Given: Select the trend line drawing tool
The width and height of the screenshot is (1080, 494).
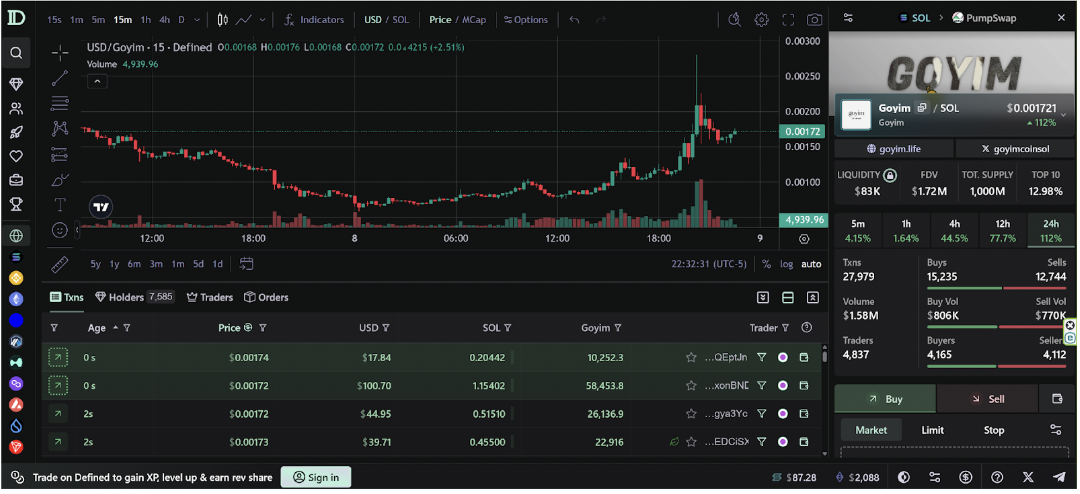Looking at the screenshot, I should pyautogui.click(x=60, y=78).
